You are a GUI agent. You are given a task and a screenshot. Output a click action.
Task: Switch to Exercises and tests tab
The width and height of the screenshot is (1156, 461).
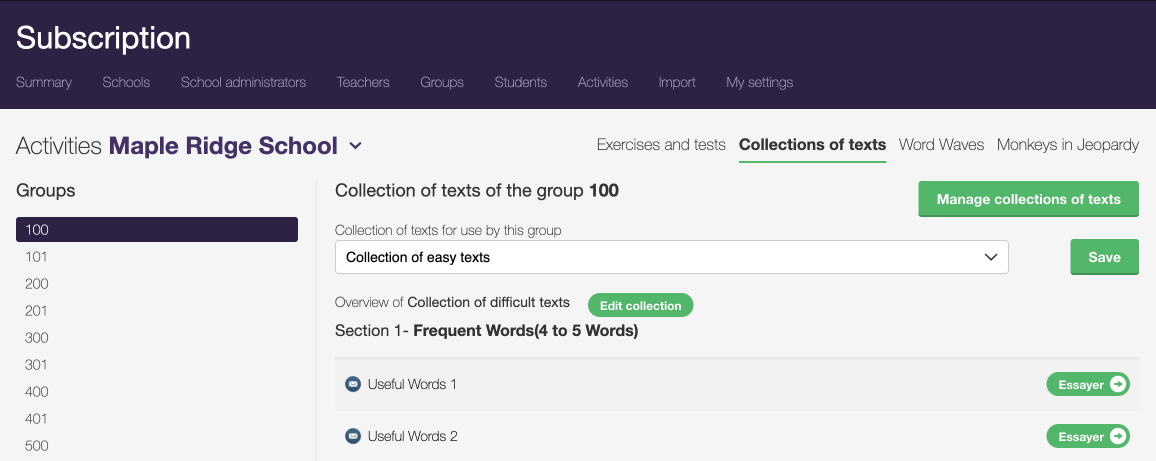(x=661, y=145)
